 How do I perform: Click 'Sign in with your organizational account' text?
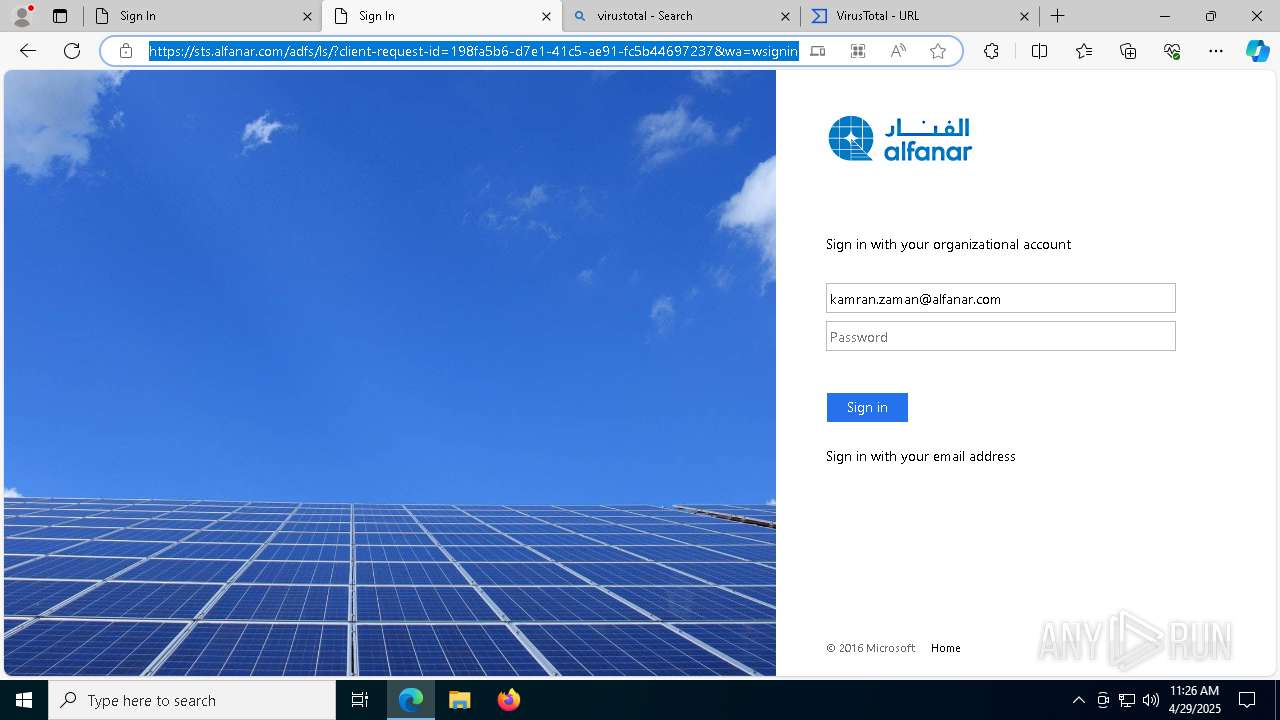point(948,244)
